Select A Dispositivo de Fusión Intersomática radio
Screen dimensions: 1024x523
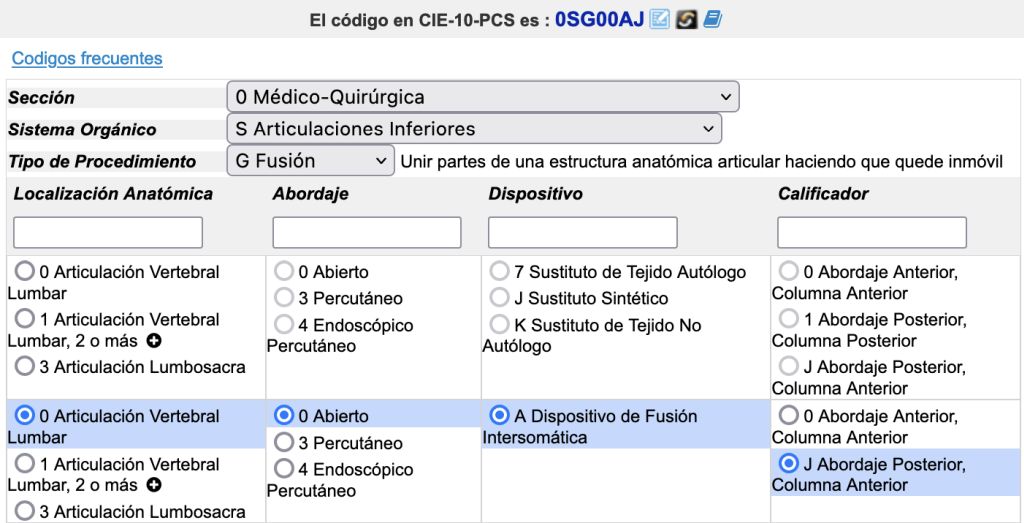499,415
